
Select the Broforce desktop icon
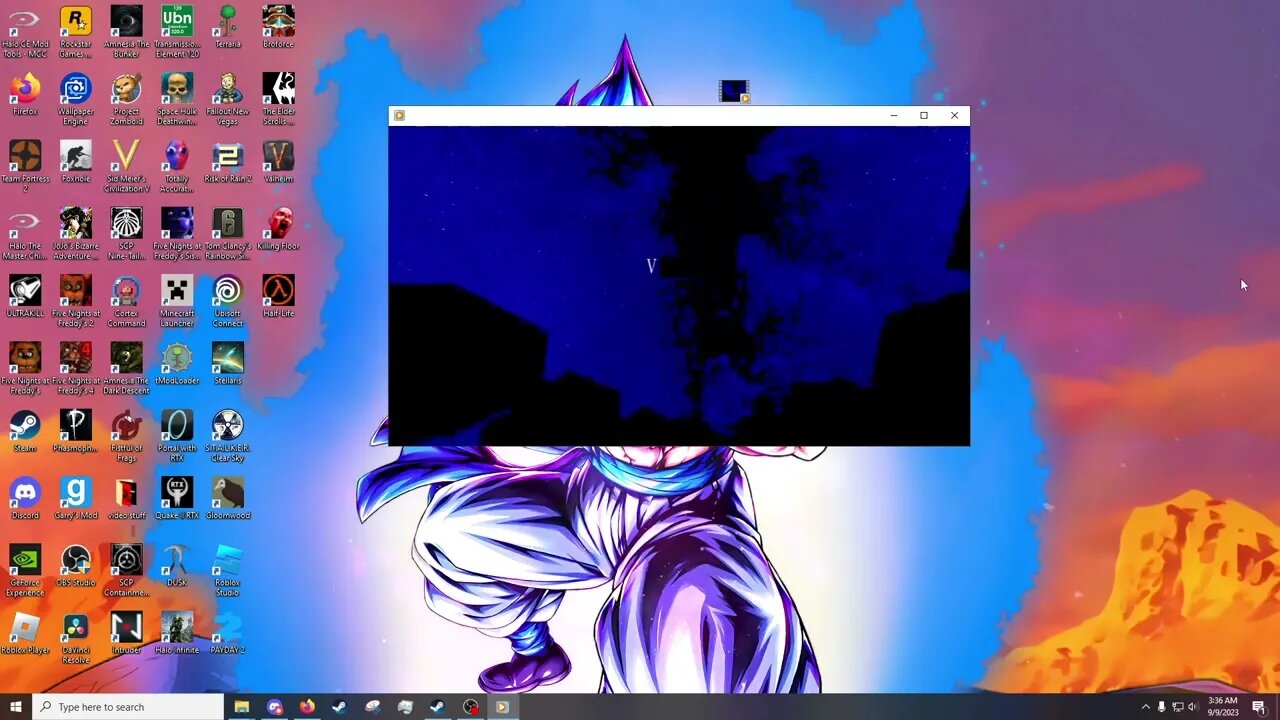click(278, 28)
